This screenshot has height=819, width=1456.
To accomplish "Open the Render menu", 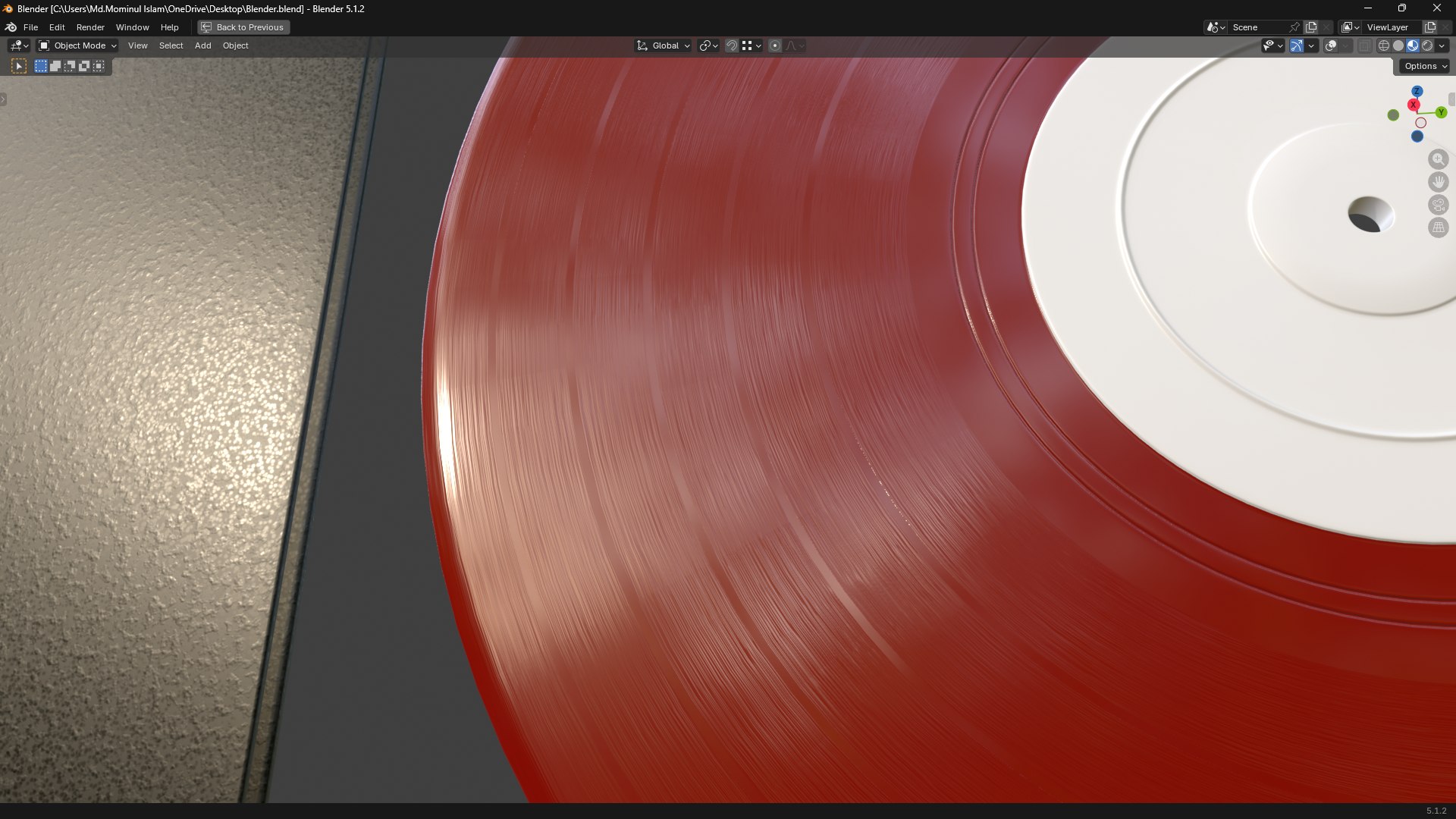I will (x=90, y=27).
